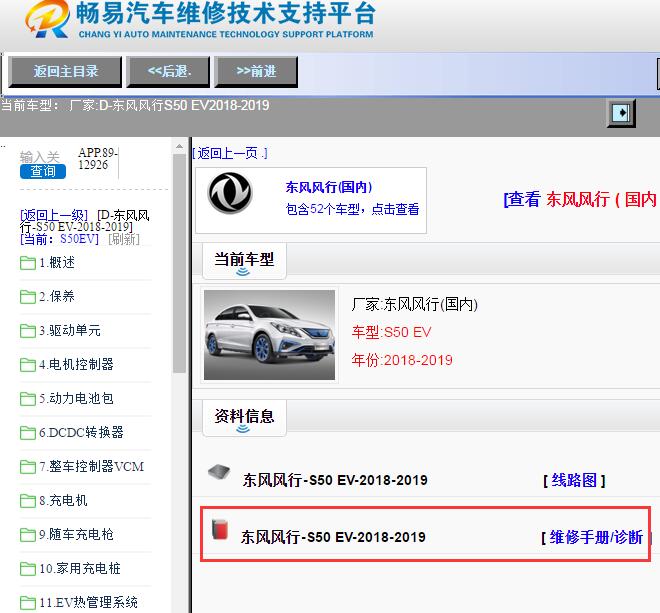Image resolution: width=660 pixels, height=613 pixels.
Task: Click 包含52个车型,点击查看 text
Action: (352, 209)
